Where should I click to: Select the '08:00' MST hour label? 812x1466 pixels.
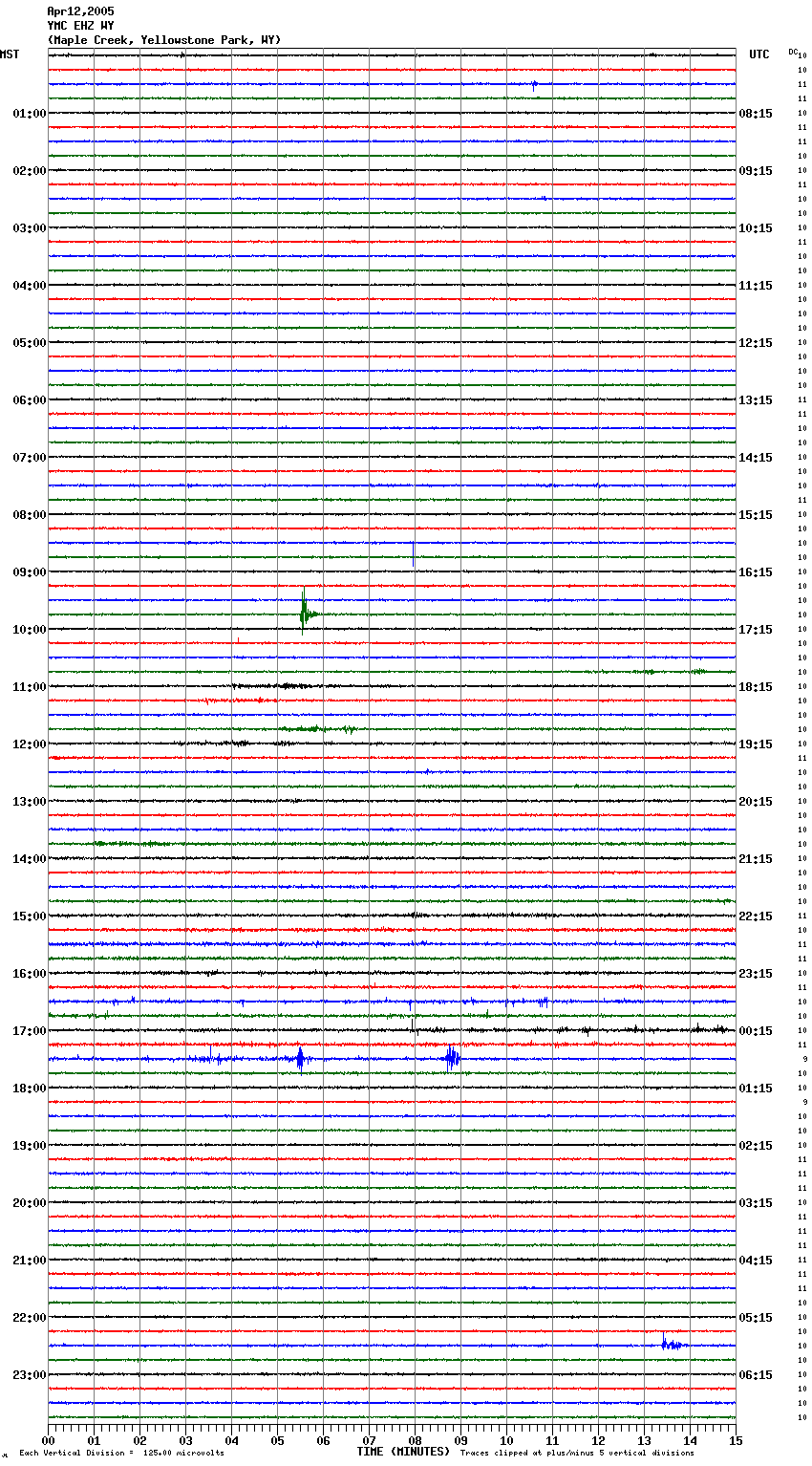click(x=29, y=515)
